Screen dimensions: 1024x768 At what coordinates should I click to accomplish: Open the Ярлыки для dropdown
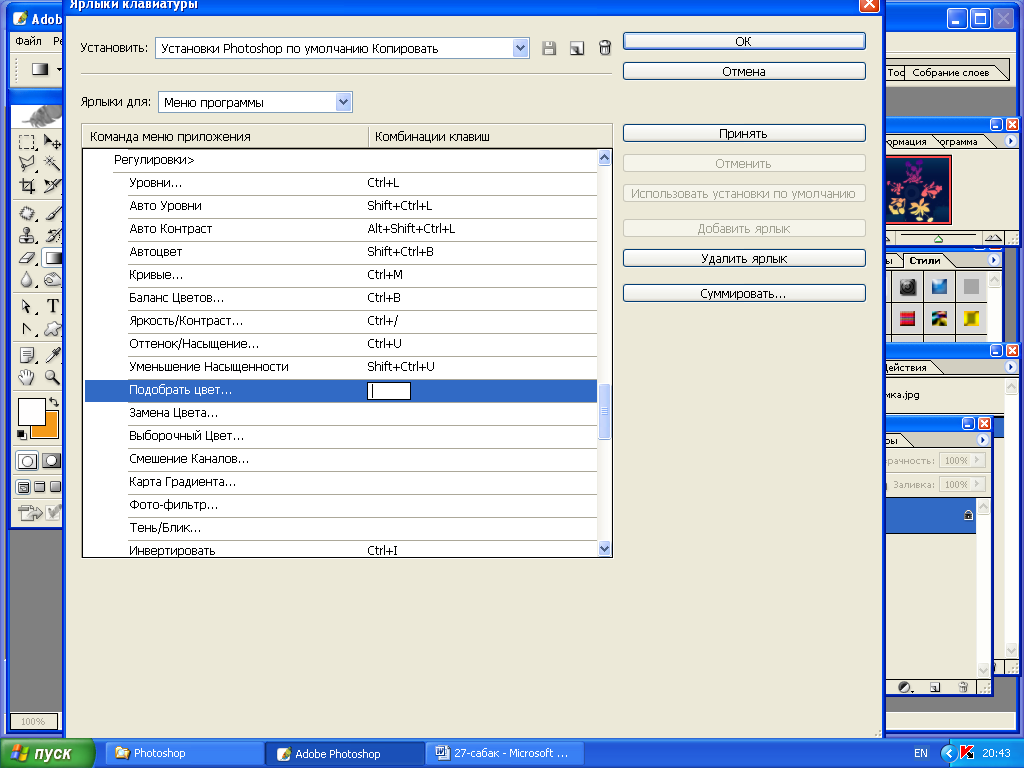344,102
